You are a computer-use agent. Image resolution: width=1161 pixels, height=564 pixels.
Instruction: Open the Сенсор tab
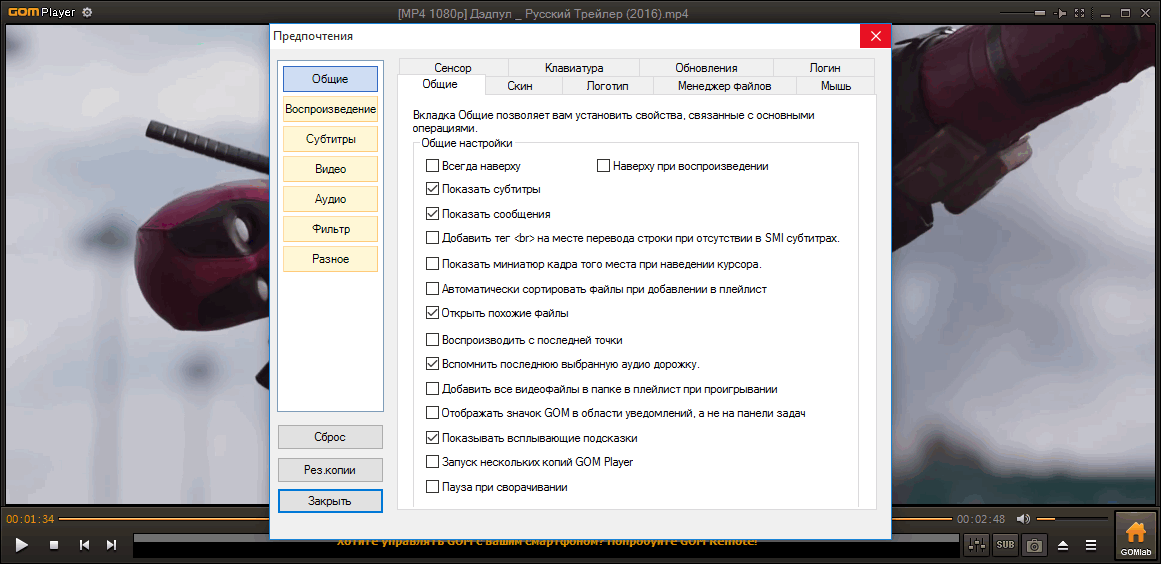[453, 67]
